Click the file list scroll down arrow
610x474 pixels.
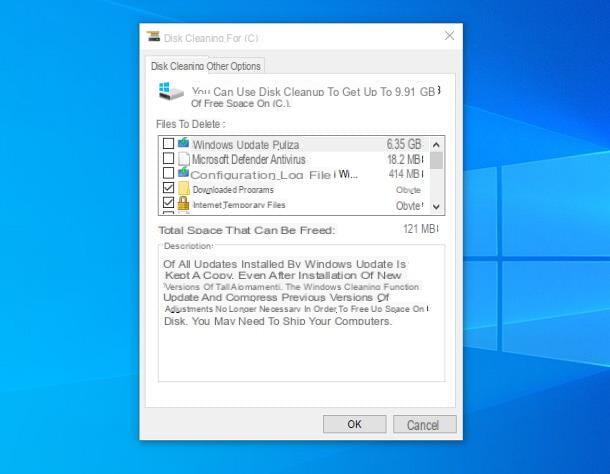(436, 207)
